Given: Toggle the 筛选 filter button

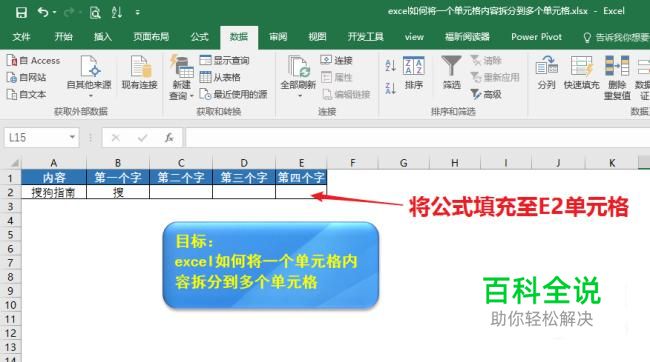Looking at the screenshot, I should tap(451, 73).
